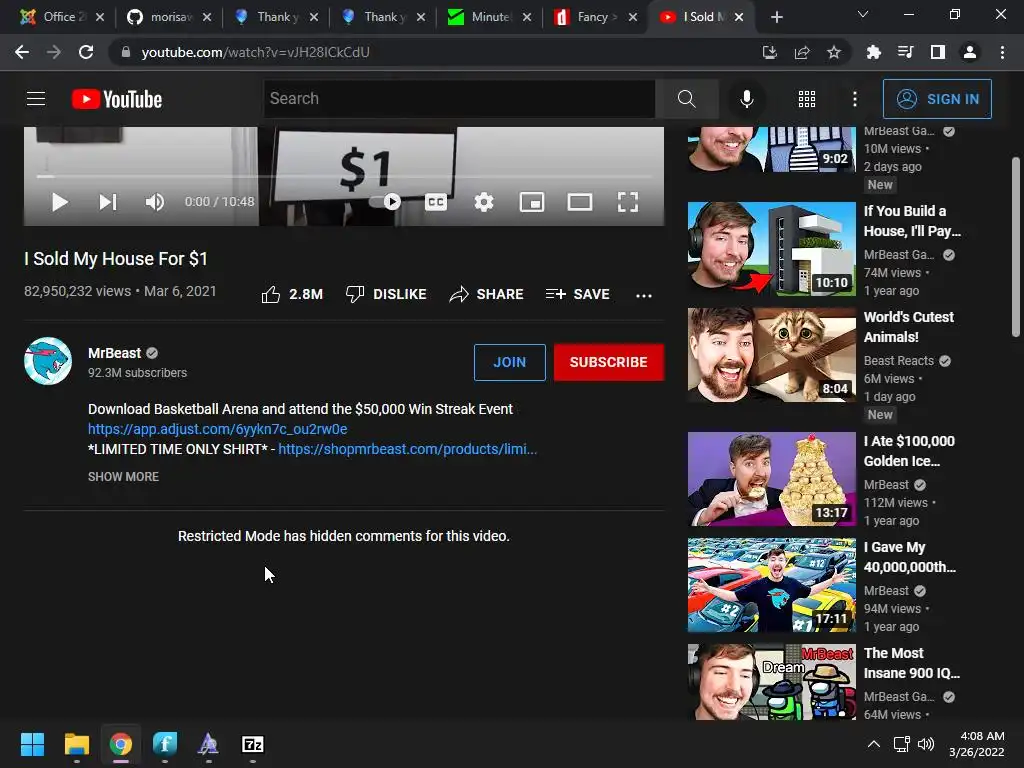
Task: Open the tab search dropdown chevron
Action: click(x=863, y=14)
